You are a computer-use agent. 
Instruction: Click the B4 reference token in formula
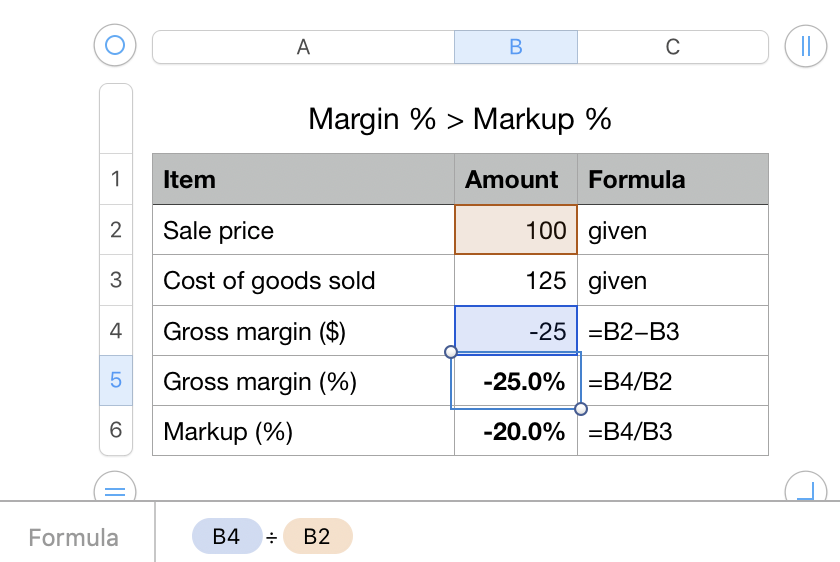(226, 537)
